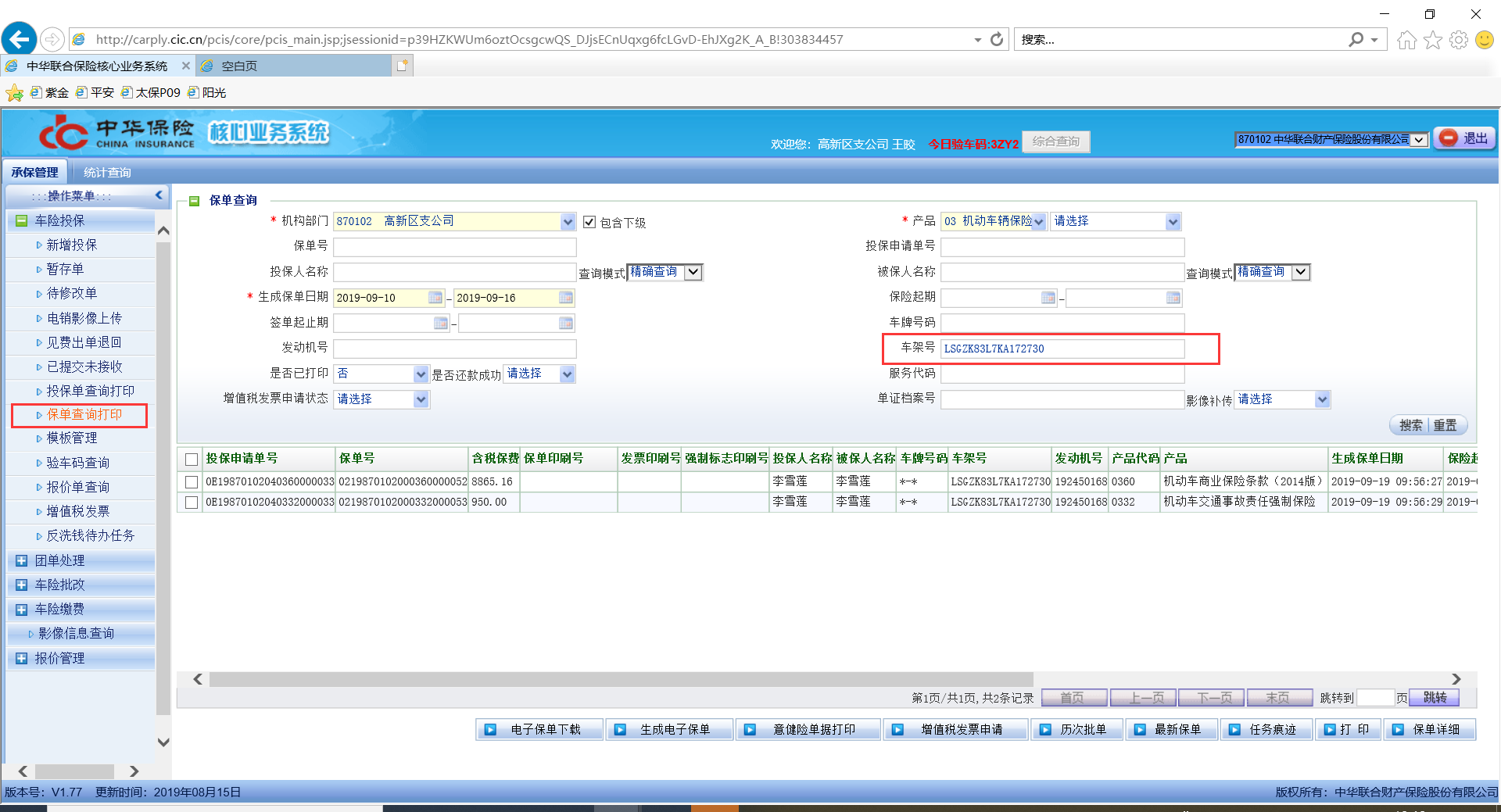Open browser favorites star icon

[x=1432, y=40]
